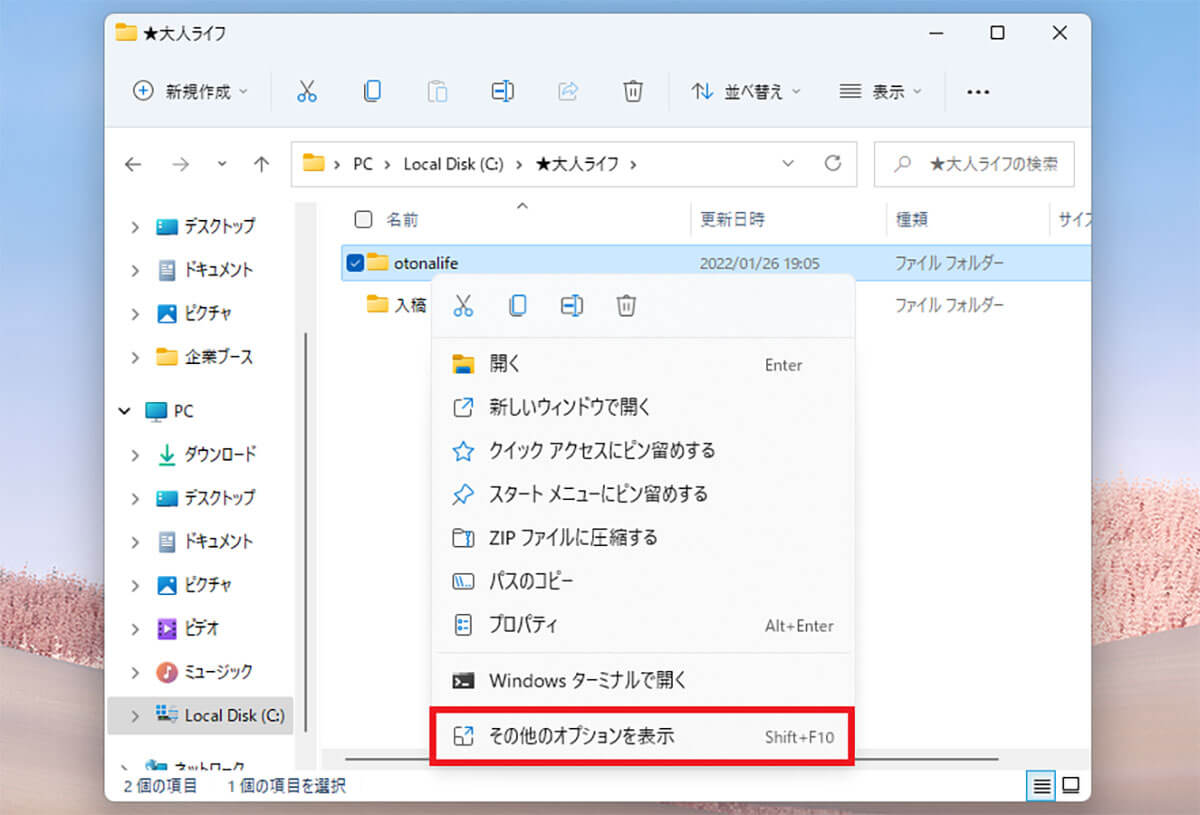1200x815 pixels.
Task: Choose クイック アクセスにピン留めする
Action: [642, 451]
